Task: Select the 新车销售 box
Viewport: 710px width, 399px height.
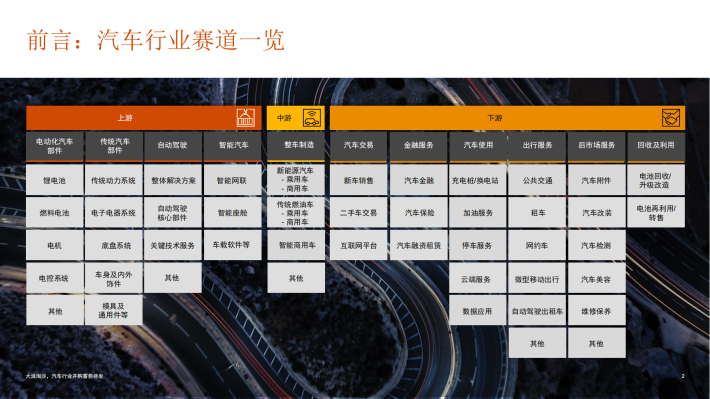Action: (358, 180)
